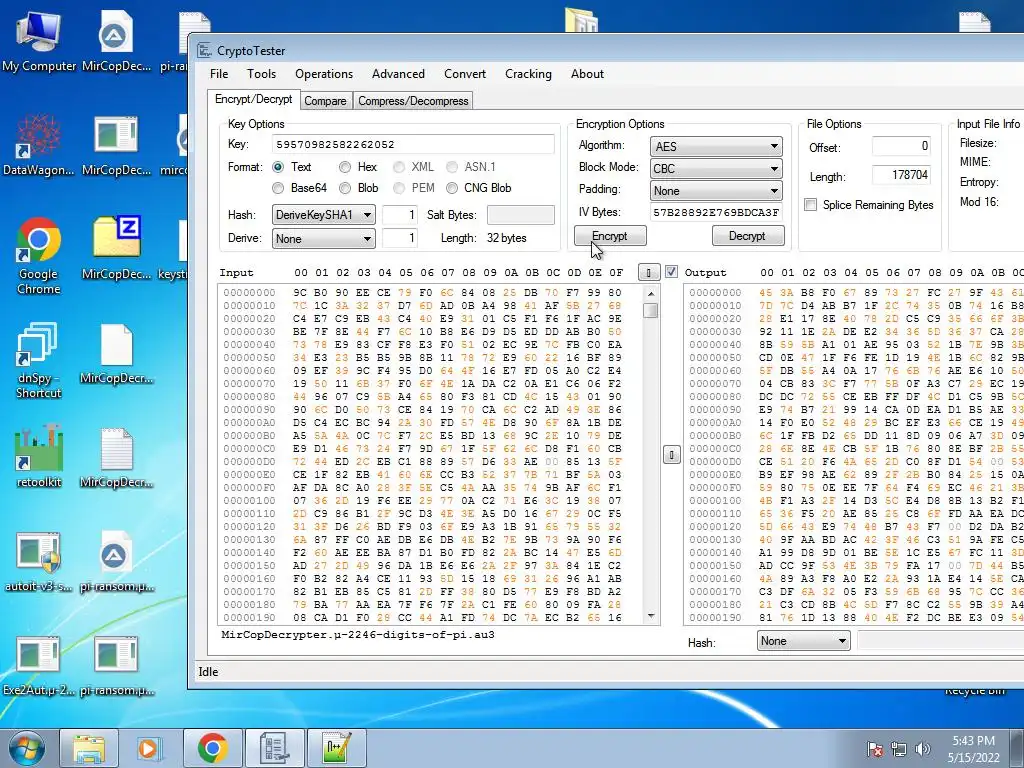Image resolution: width=1024 pixels, height=768 pixels.
Task: Open the taskbar clock showing 5:43 PM
Action: (x=973, y=749)
